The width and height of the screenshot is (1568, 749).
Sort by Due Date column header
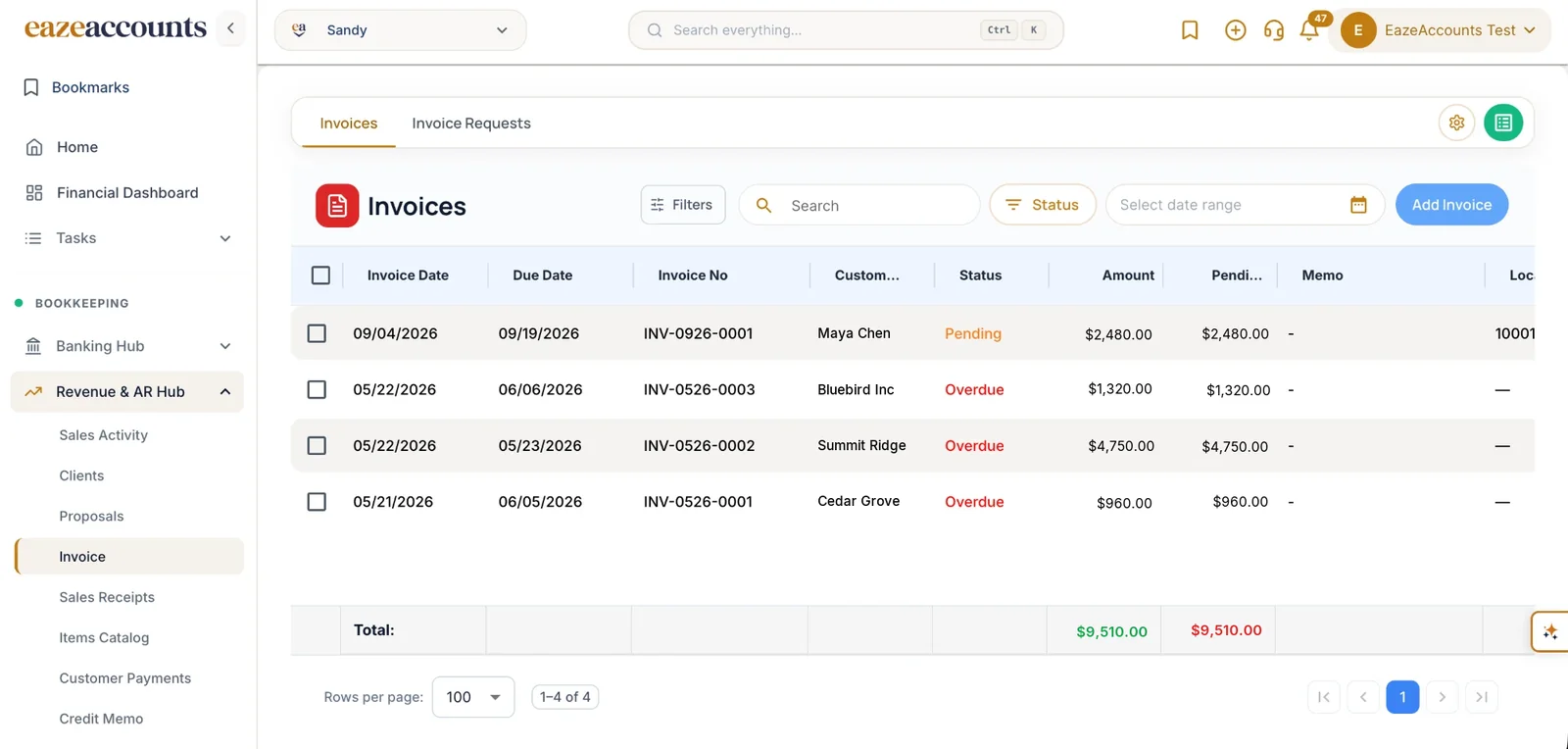point(543,275)
